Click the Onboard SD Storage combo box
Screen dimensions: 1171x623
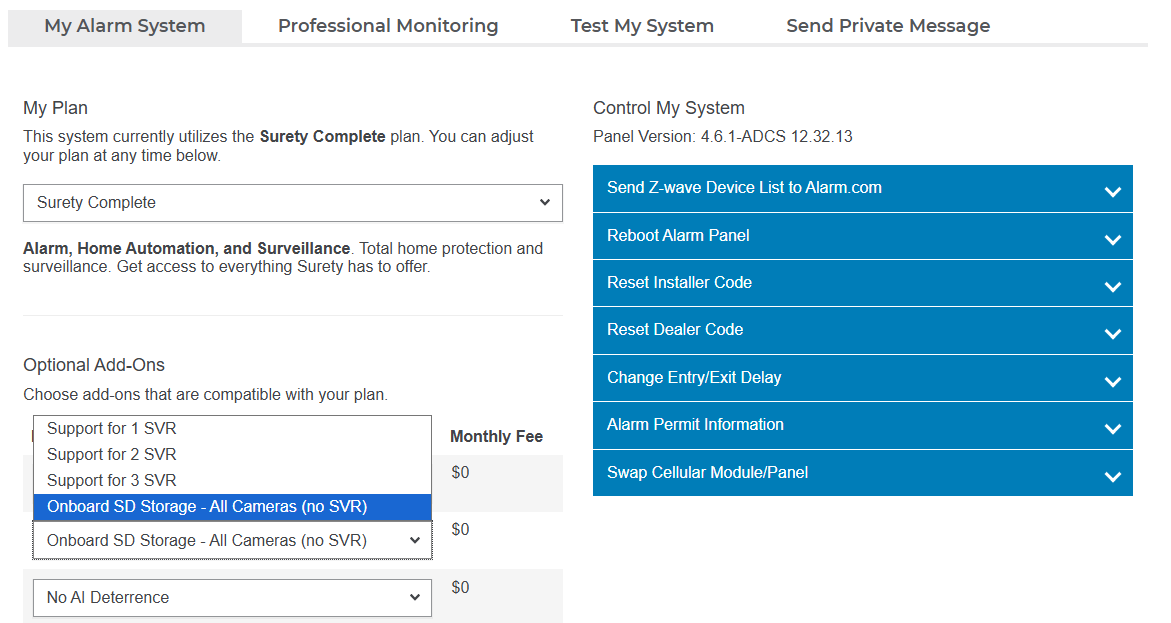point(232,541)
